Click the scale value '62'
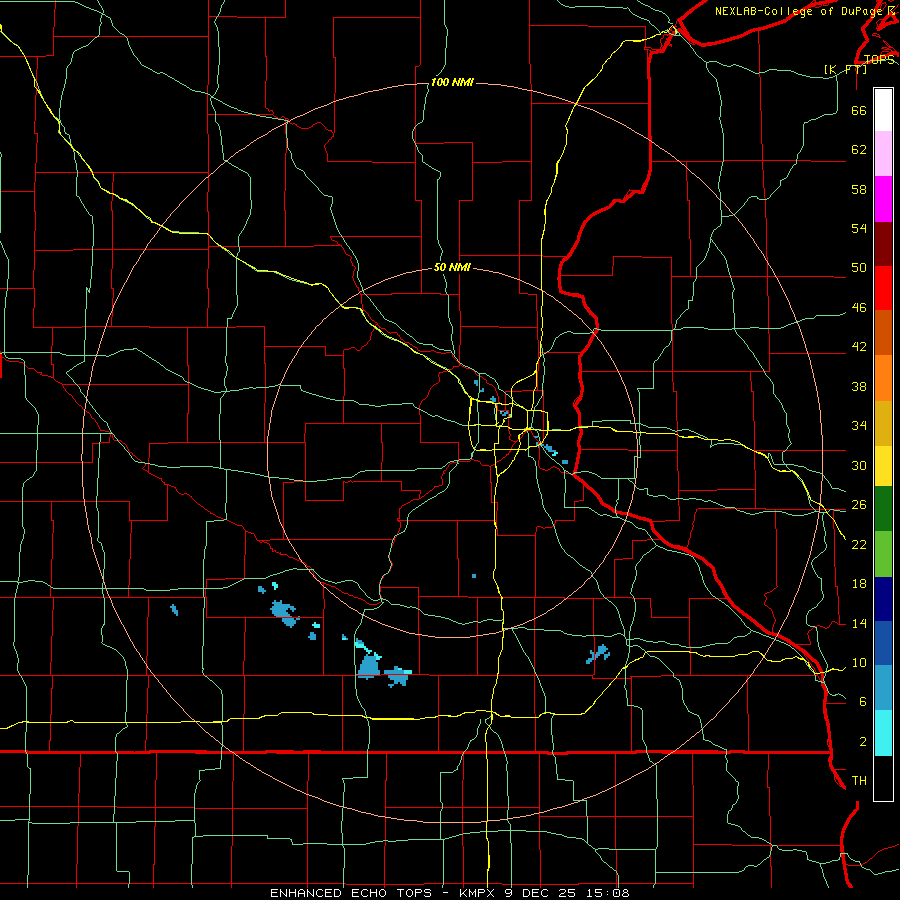Screen dimensions: 900x900 (x=859, y=149)
